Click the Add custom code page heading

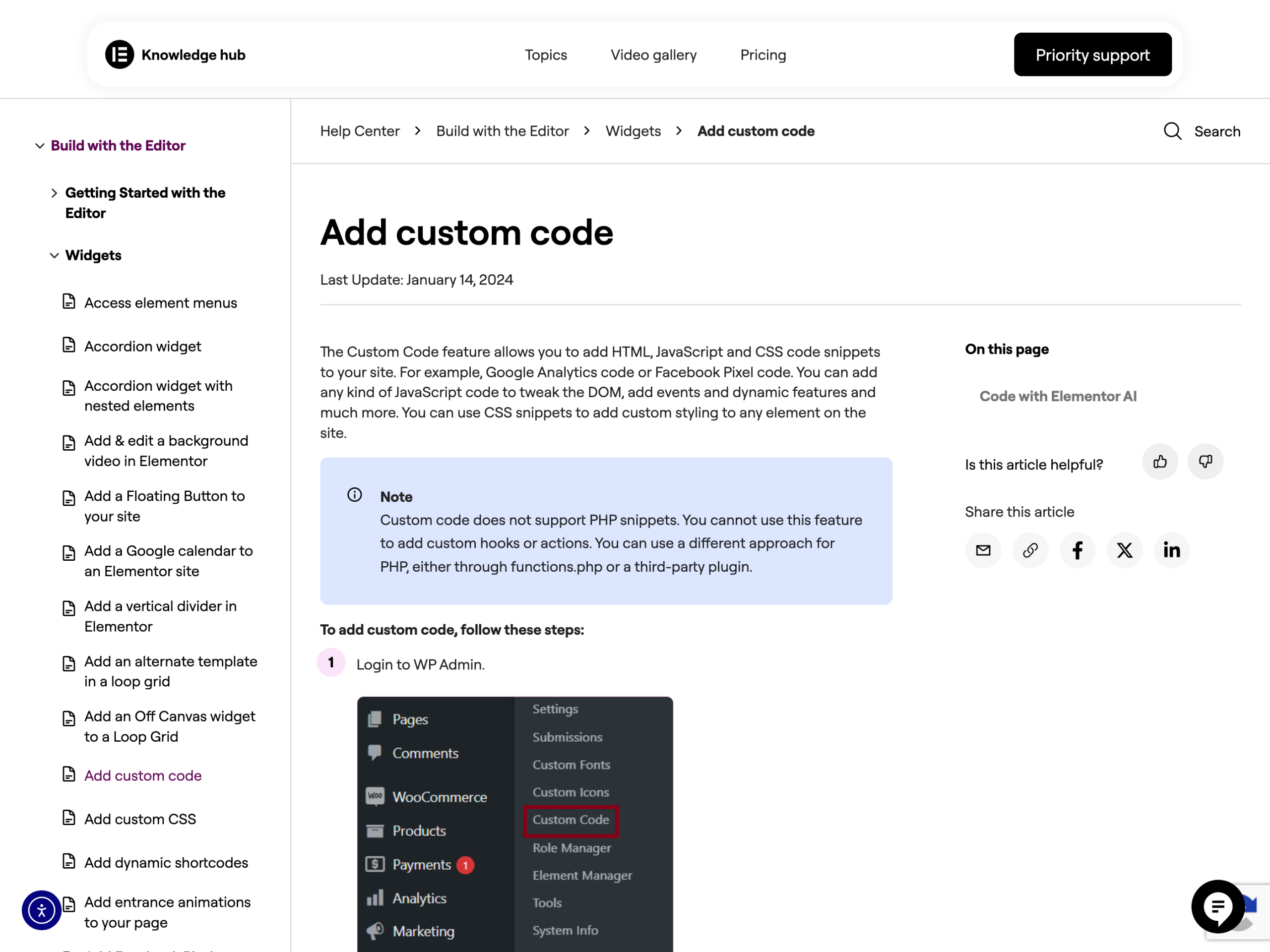(x=467, y=233)
